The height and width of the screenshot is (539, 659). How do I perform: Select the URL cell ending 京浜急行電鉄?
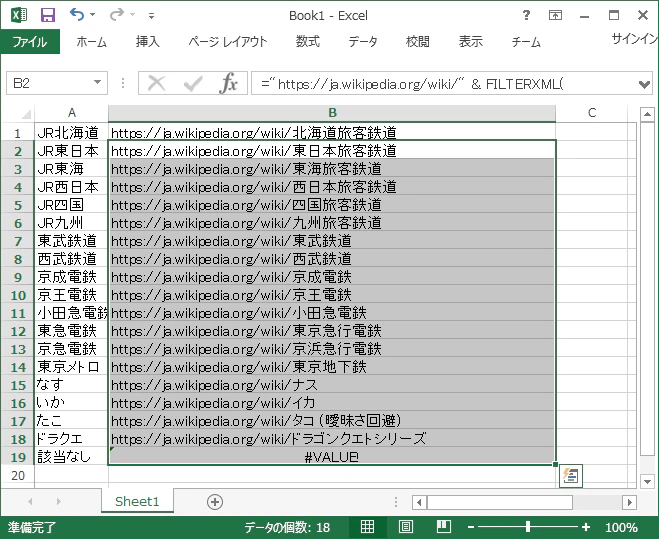(x=332, y=349)
